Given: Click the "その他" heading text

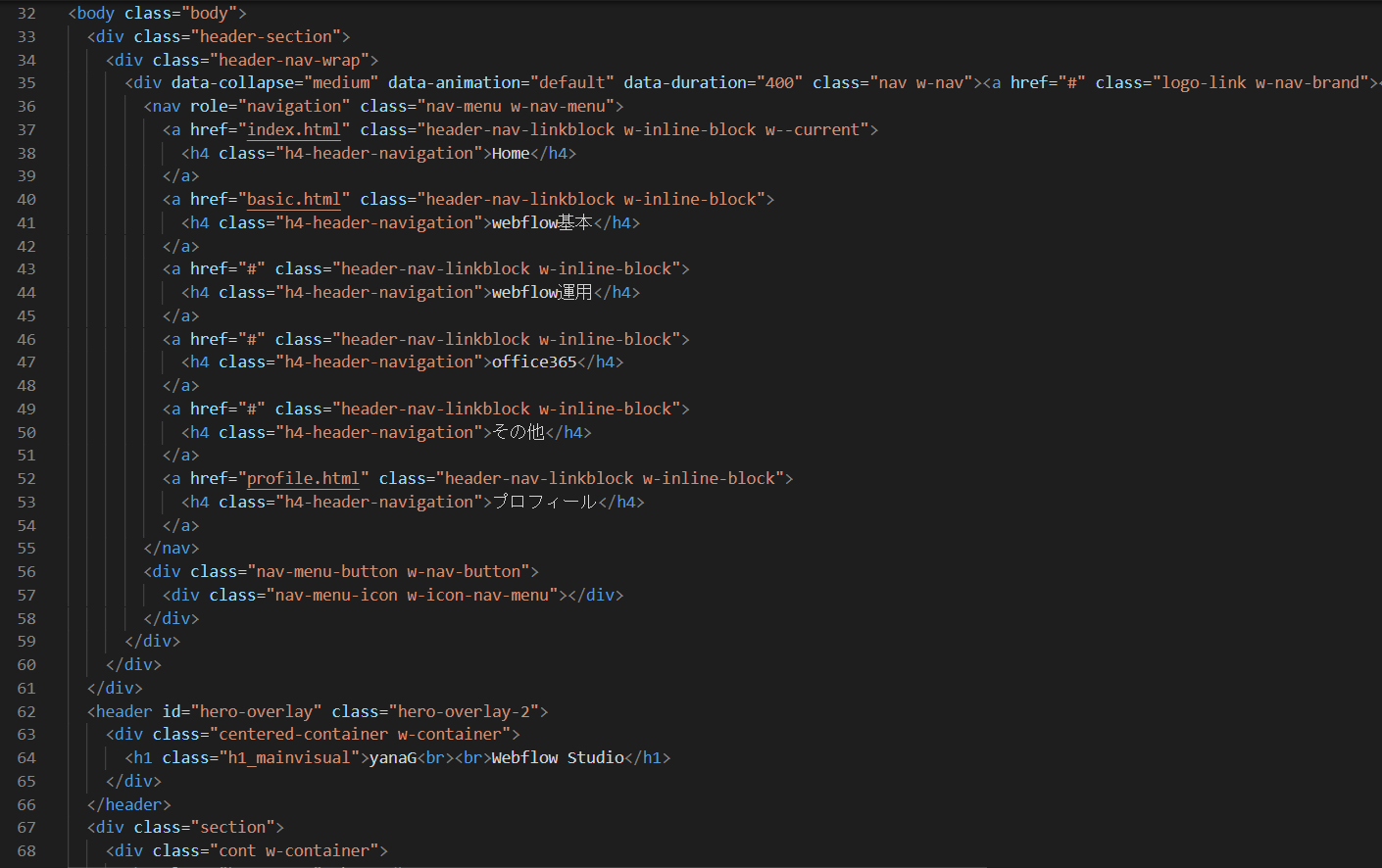Looking at the screenshot, I should click(x=518, y=432).
